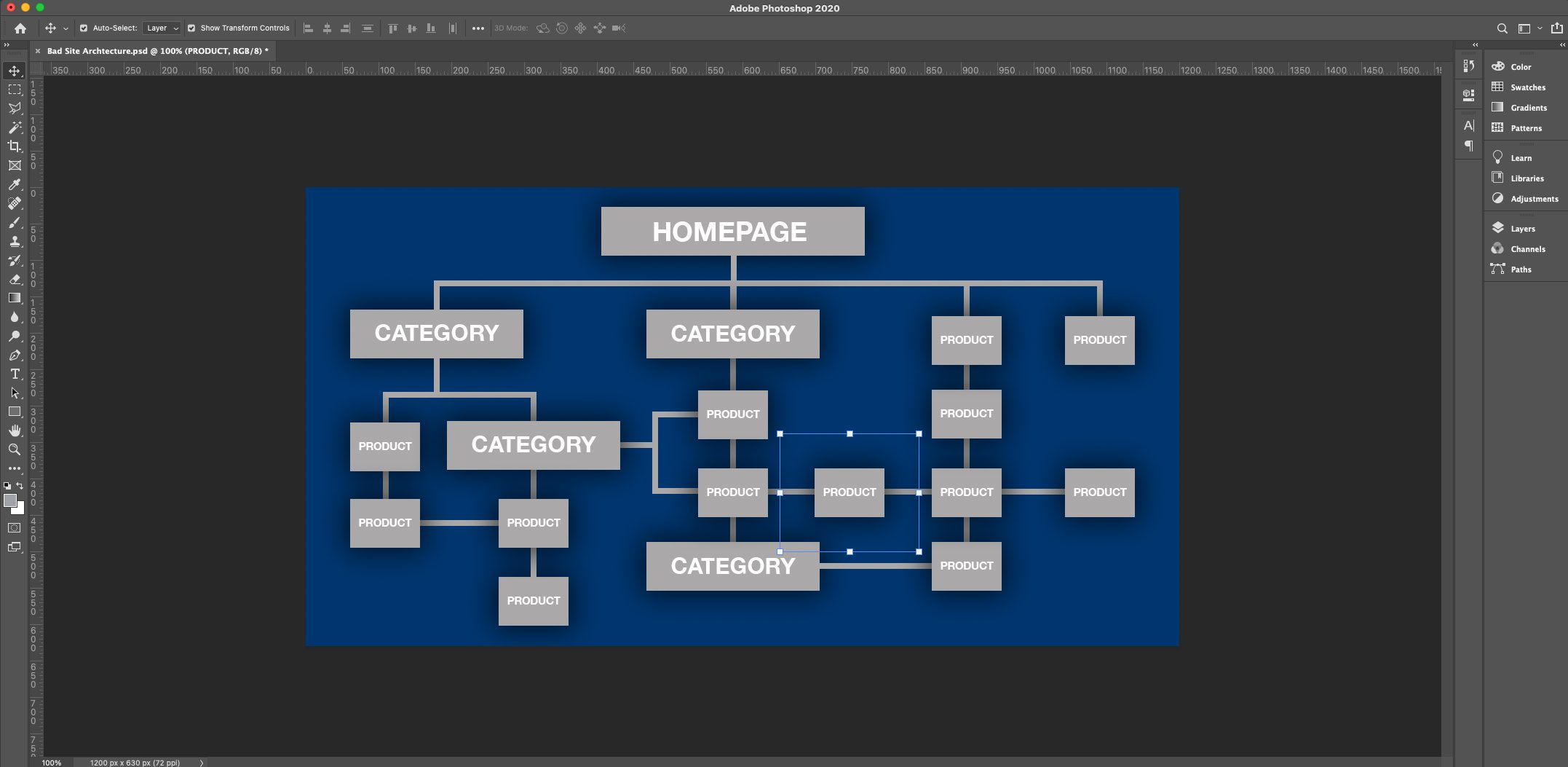Image resolution: width=1568 pixels, height=767 pixels.
Task: Select the Hand tool
Action: 15,430
